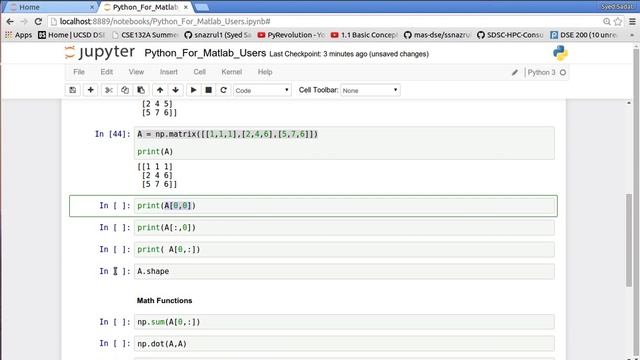Open the Cell menu
640x360 pixels.
[x=200, y=72]
